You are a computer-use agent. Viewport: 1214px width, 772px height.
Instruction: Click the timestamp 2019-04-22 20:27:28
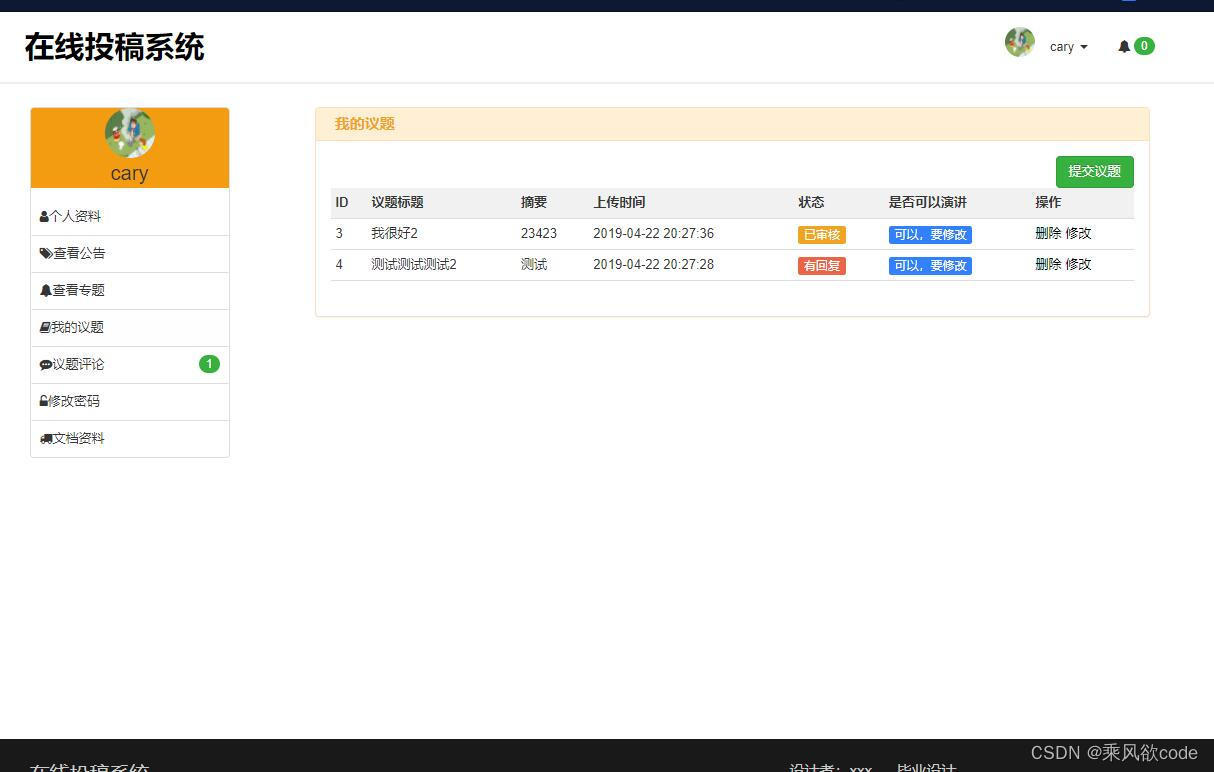(654, 264)
